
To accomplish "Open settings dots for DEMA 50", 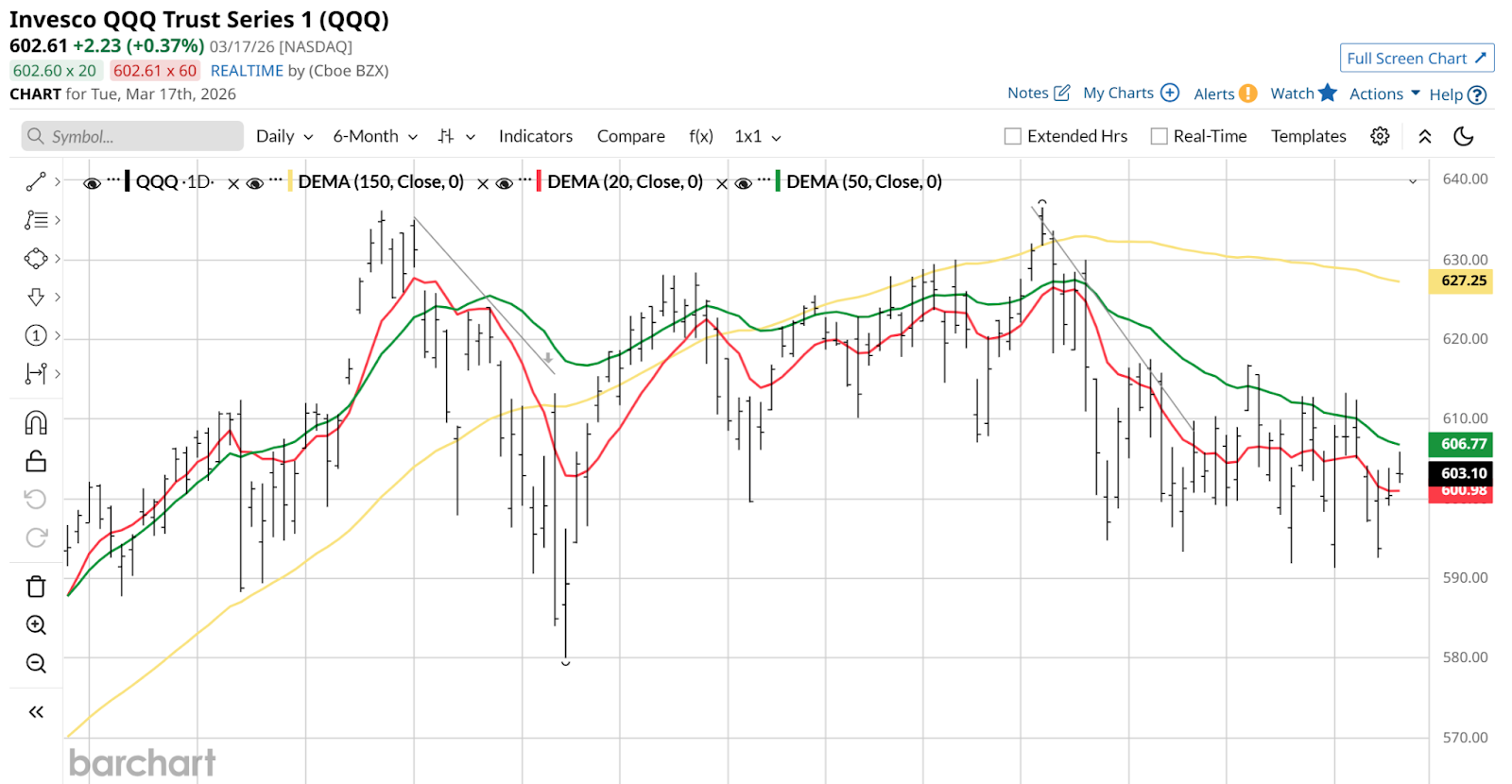I will [765, 179].
